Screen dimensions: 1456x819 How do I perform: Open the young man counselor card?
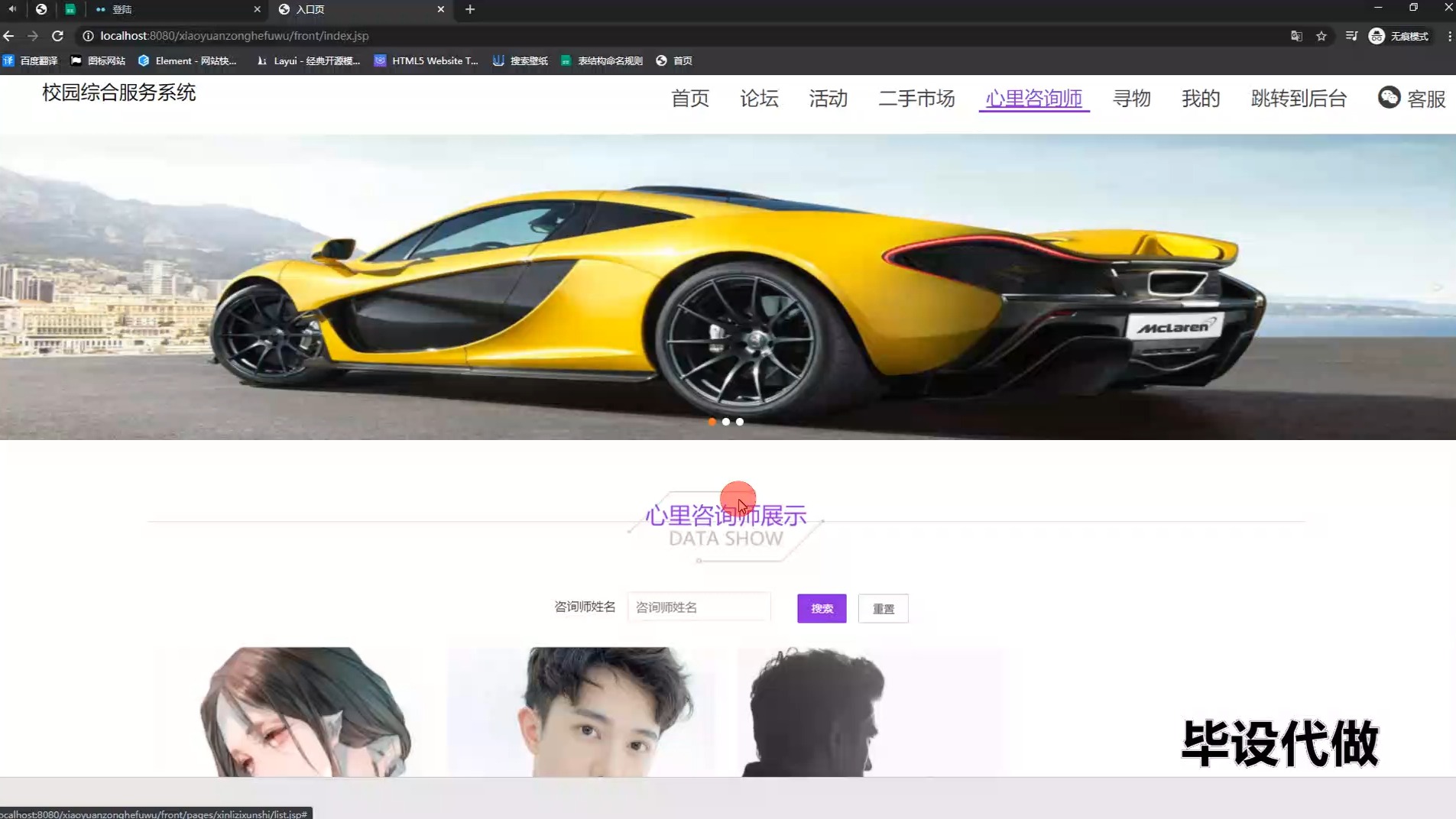pyautogui.click(x=582, y=712)
